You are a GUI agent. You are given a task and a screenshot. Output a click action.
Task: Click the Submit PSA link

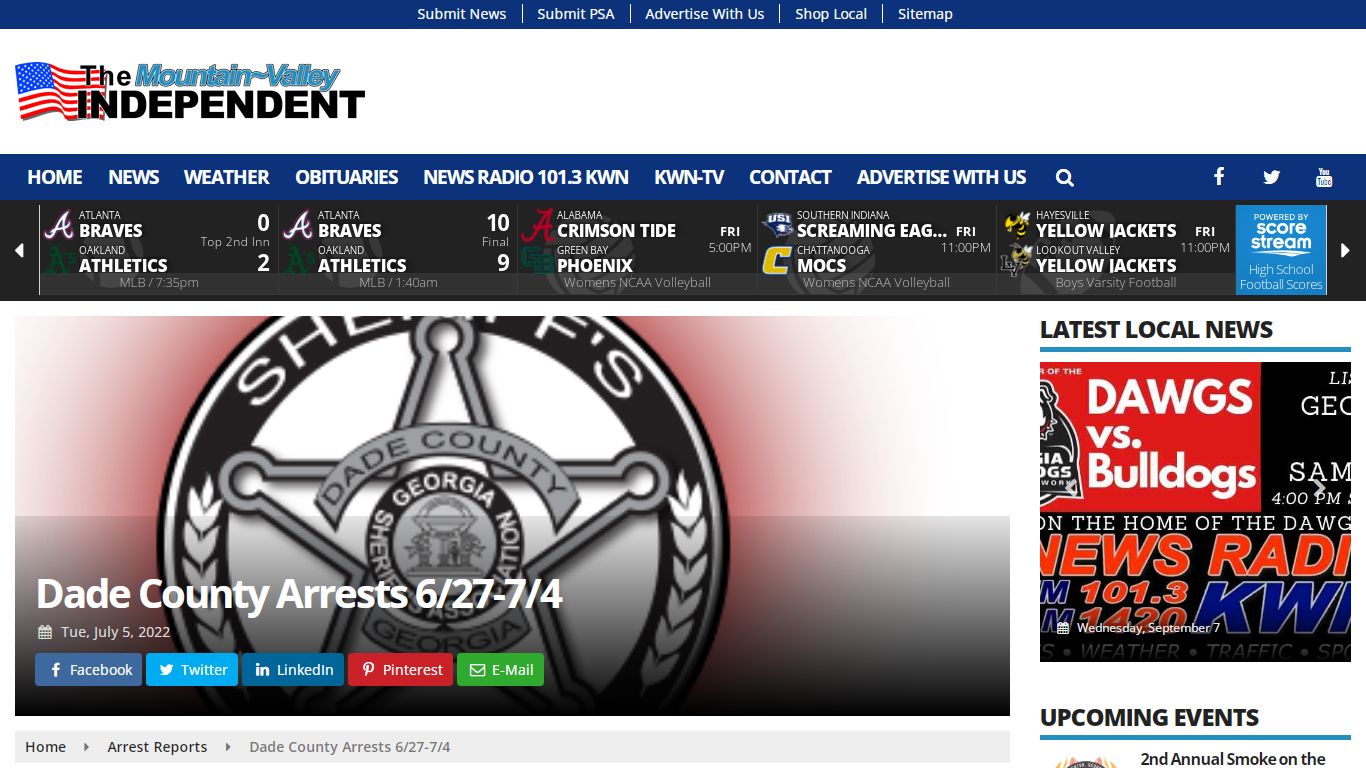tap(576, 14)
